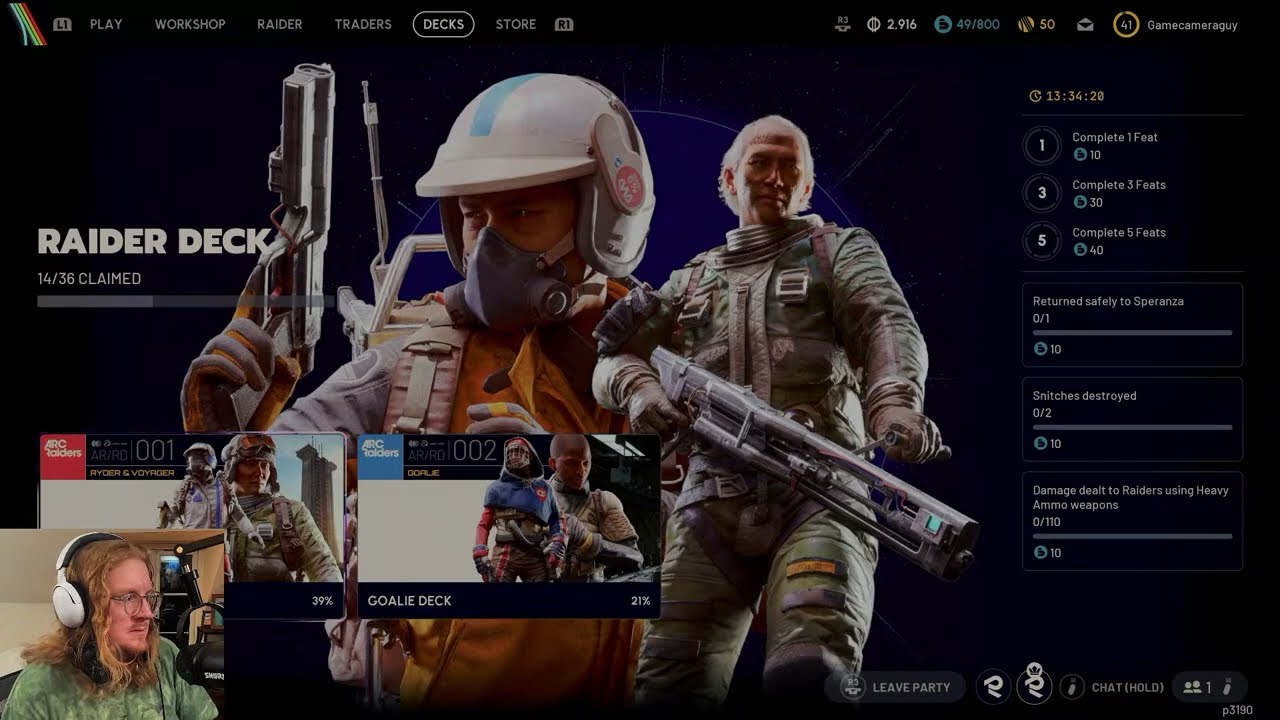Click the coin currency icon beside 2,916
Screen dimensions: 1280x720
(874, 24)
